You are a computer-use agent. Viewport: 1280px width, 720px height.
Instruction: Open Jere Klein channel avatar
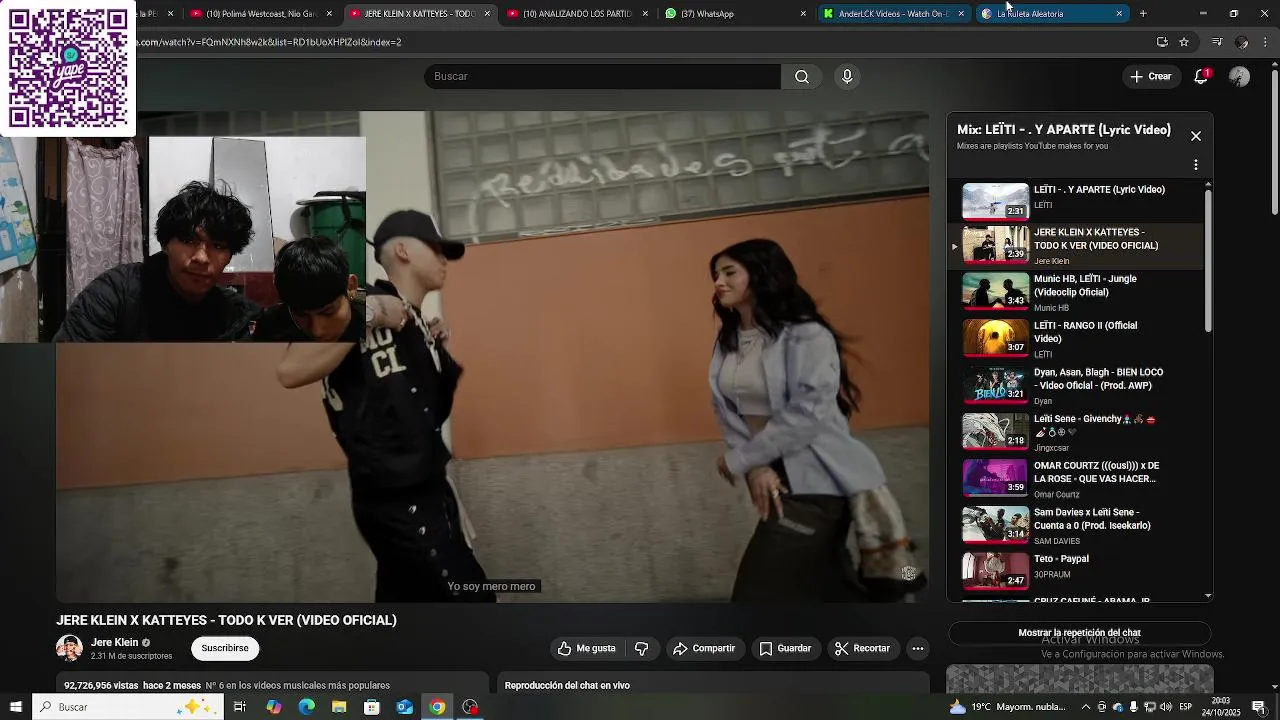tap(69, 648)
